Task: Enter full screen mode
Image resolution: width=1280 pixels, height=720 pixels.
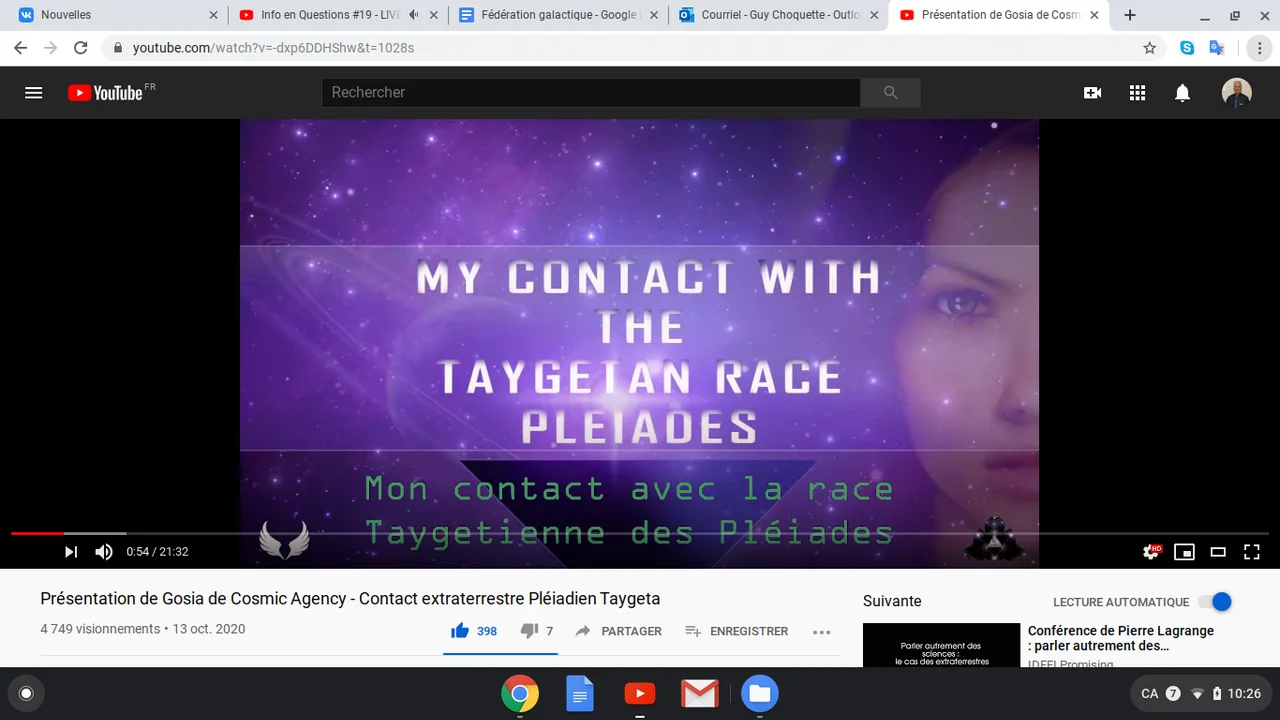Action: 1252,552
